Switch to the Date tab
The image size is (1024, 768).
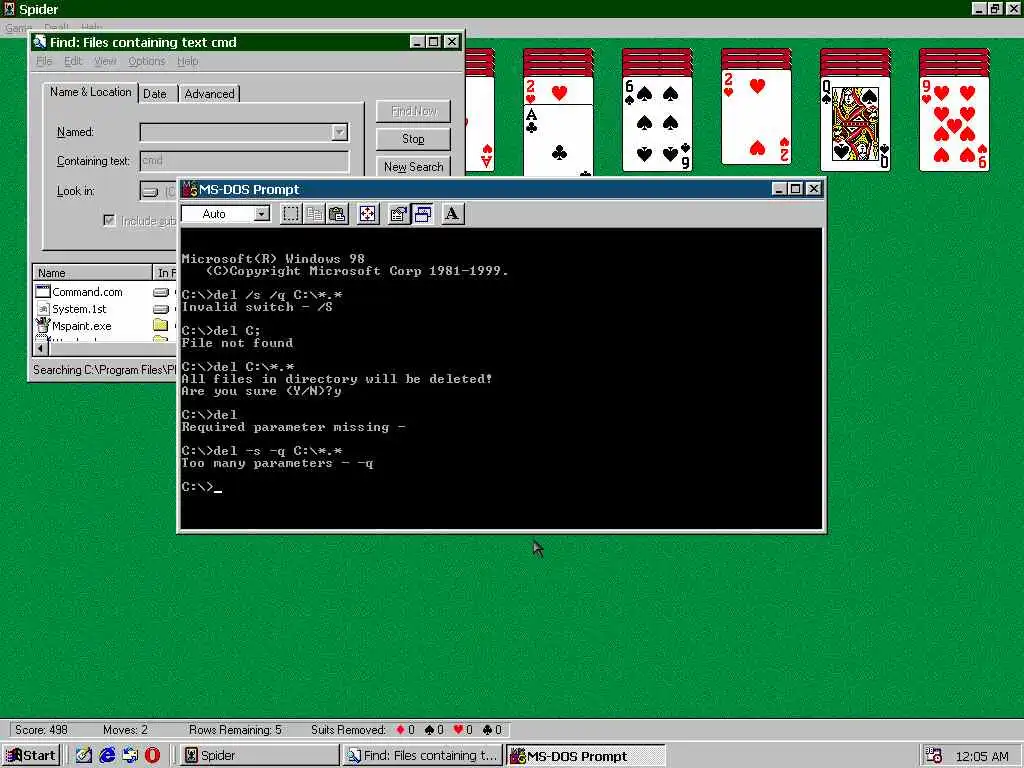155,94
